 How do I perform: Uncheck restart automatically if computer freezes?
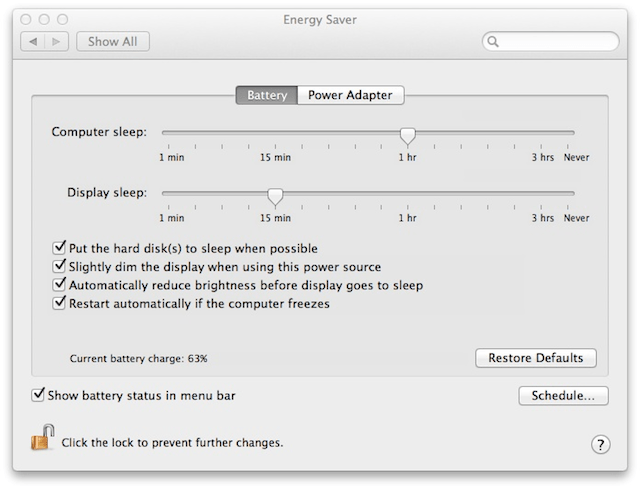pyautogui.click(x=59, y=303)
